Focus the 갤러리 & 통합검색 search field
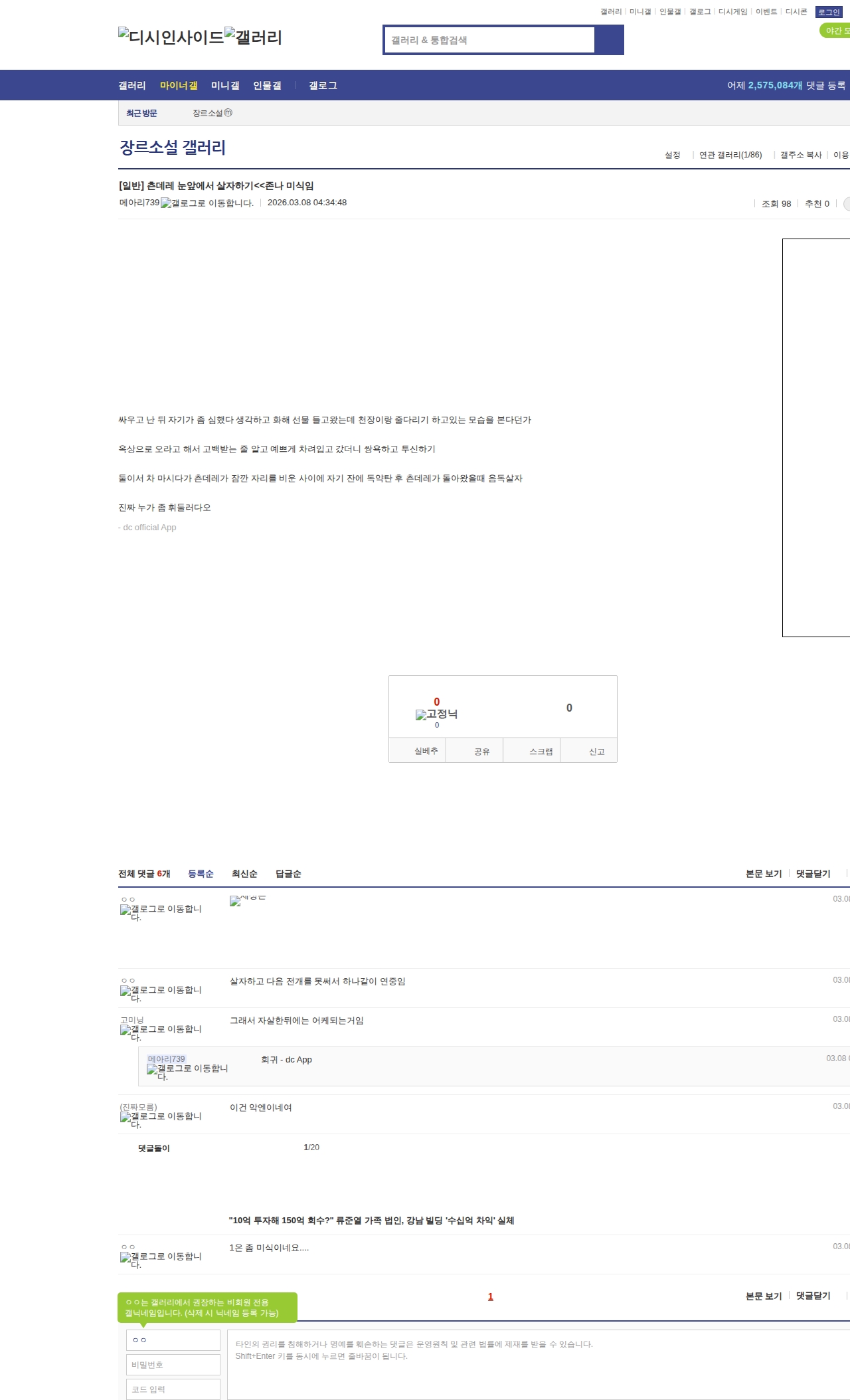 tap(489, 40)
